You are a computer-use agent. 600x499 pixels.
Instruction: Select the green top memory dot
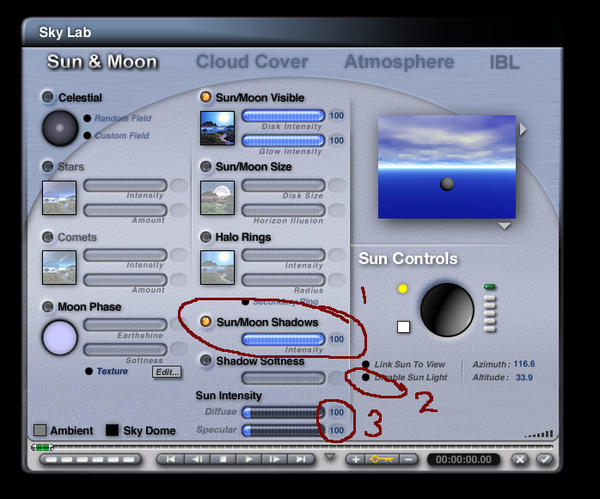(x=490, y=287)
